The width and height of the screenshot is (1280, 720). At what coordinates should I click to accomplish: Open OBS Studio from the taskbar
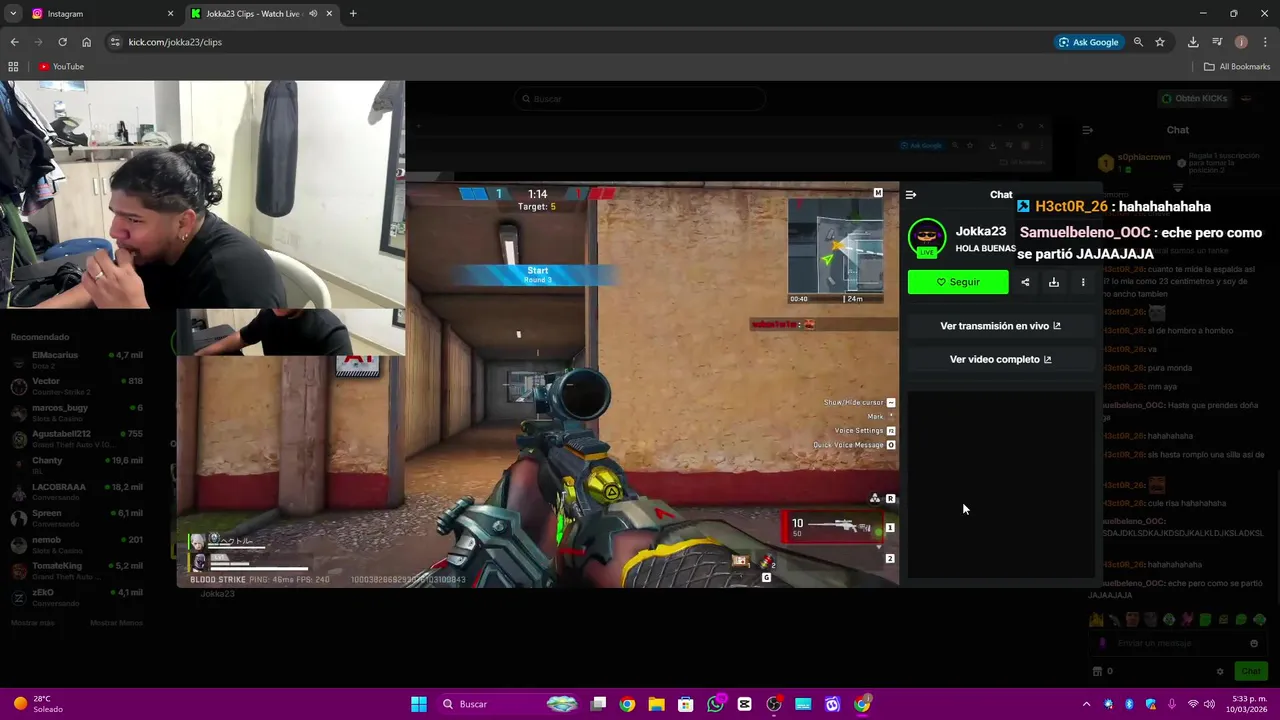tap(774, 704)
